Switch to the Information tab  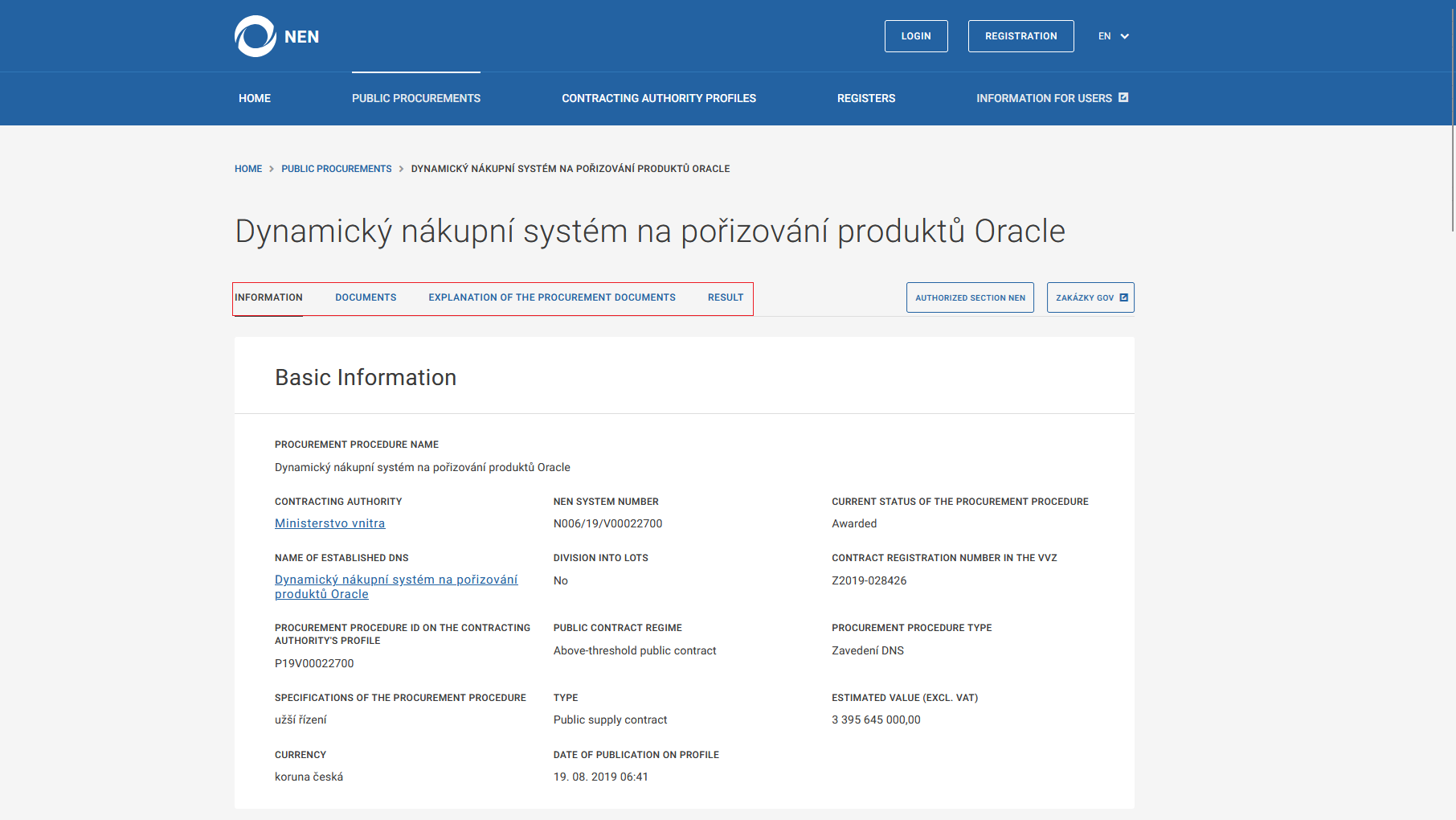(268, 297)
